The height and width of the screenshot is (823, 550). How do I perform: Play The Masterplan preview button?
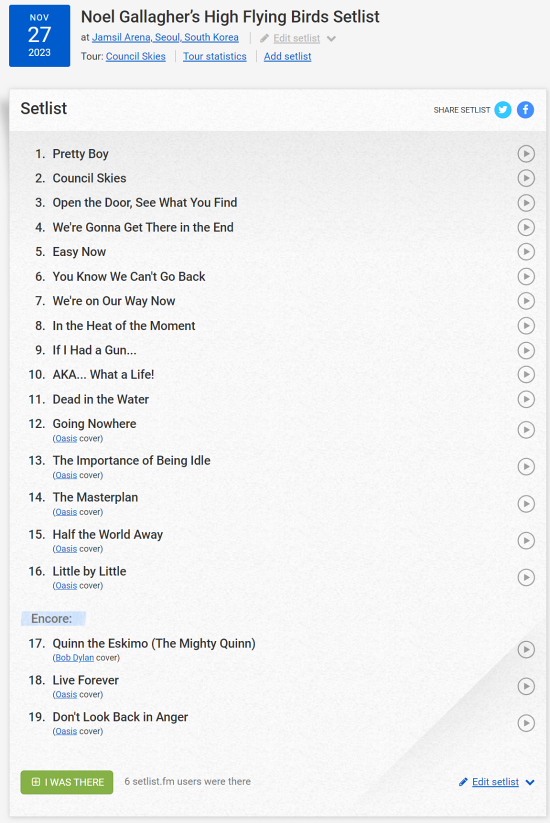click(x=526, y=504)
